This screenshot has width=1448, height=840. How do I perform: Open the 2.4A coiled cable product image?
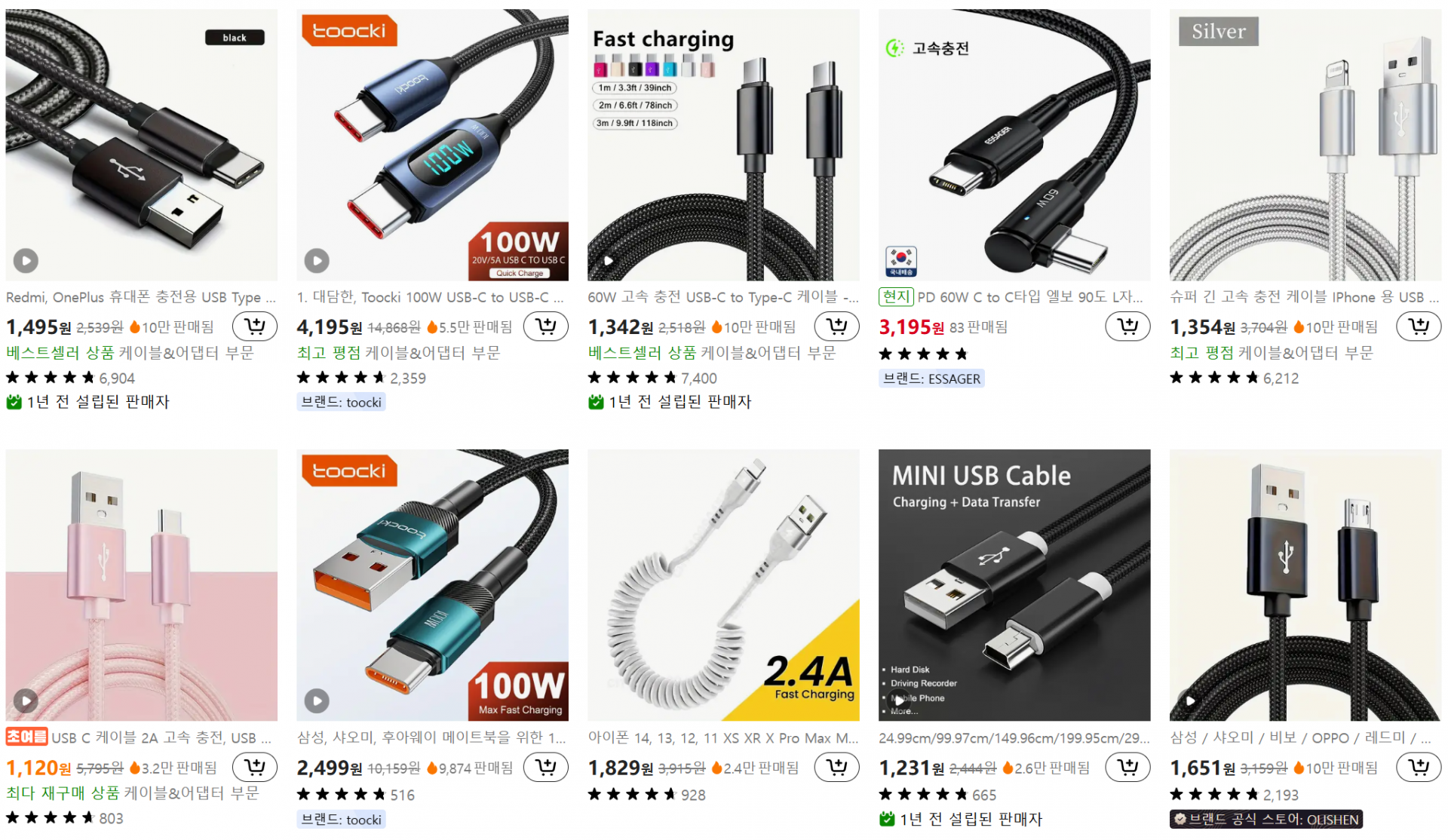point(723,585)
